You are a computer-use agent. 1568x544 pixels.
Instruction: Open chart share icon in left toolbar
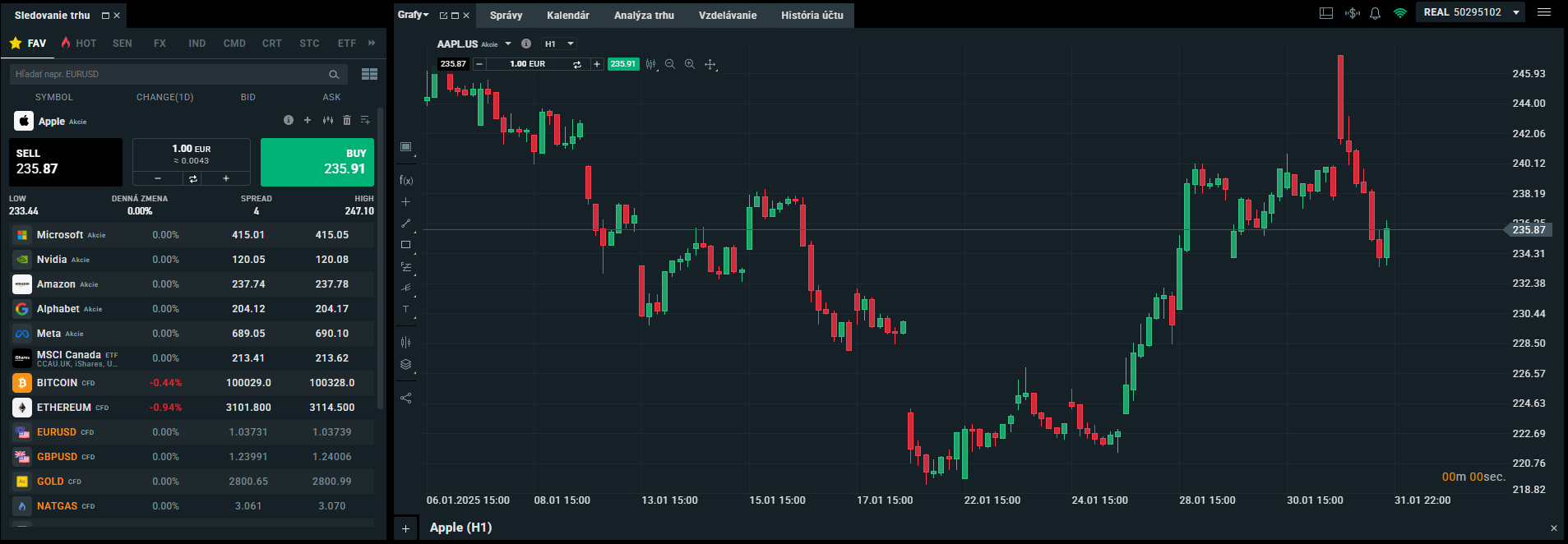tap(405, 398)
